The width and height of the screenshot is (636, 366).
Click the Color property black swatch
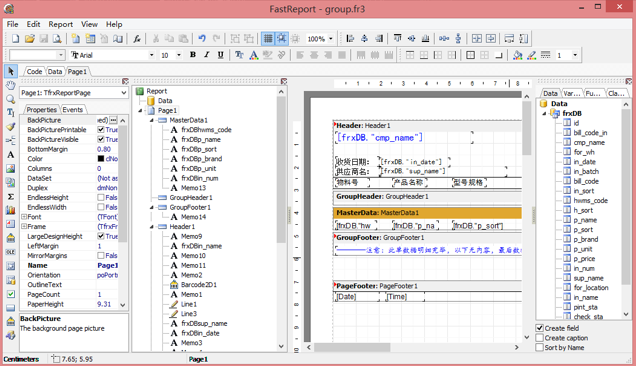pyautogui.click(x=101, y=159)
